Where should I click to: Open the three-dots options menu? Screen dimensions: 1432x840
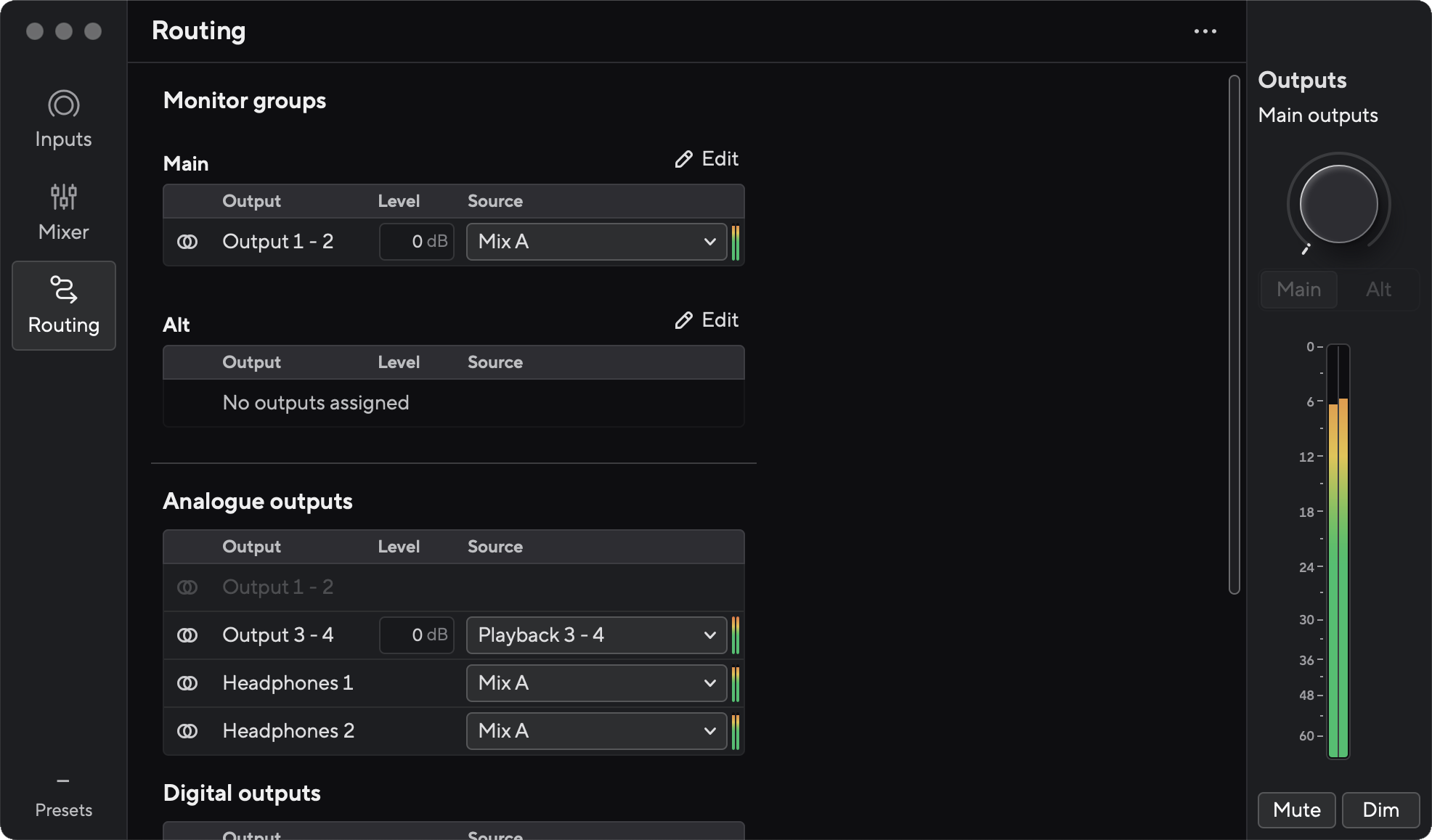click(x=1205, y=31)
